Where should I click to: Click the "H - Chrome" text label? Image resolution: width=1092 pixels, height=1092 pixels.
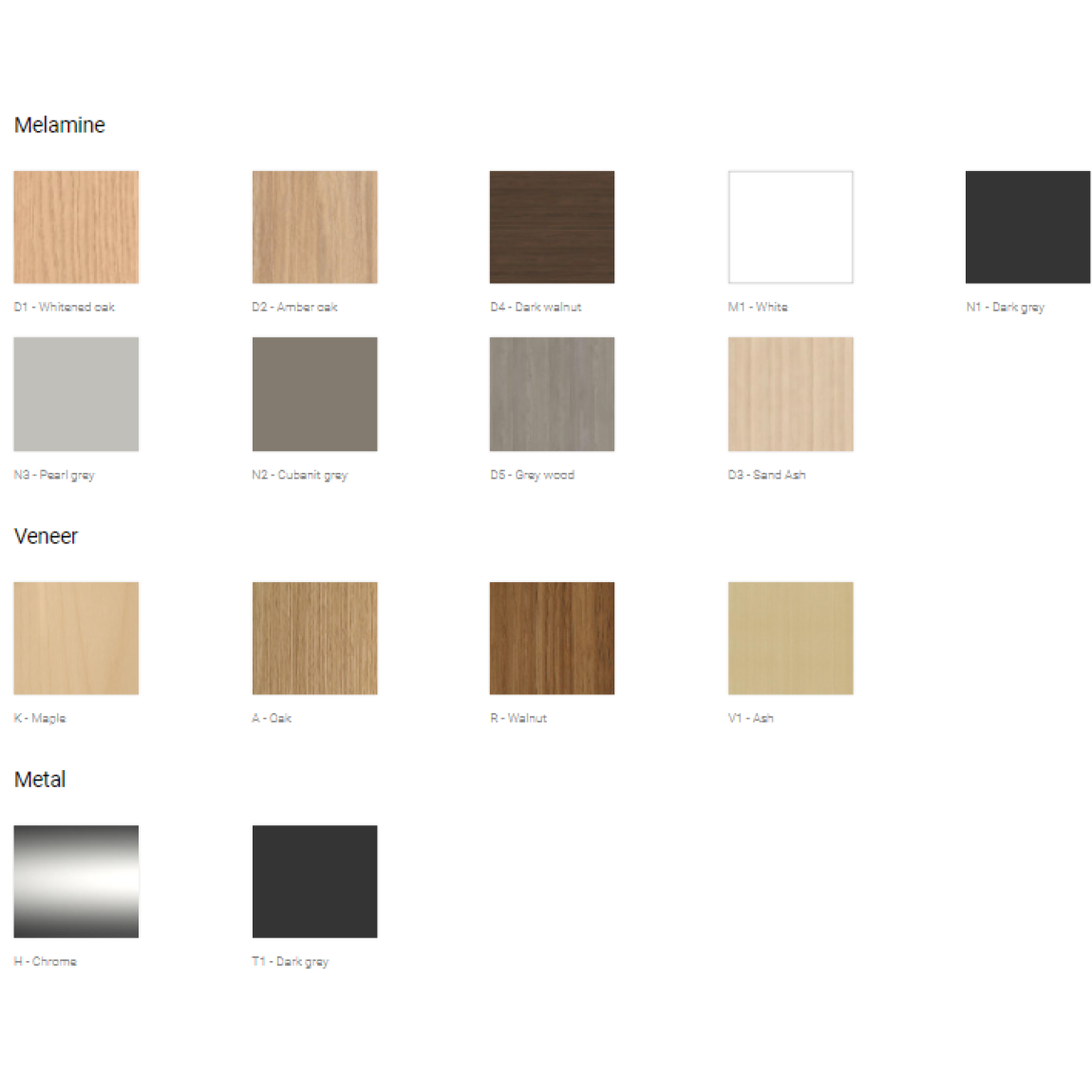tap(46, 961)
